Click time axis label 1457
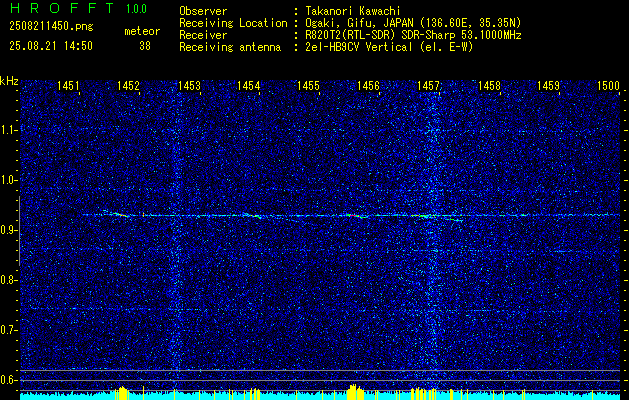629x400 pixels. coord(428,85)
